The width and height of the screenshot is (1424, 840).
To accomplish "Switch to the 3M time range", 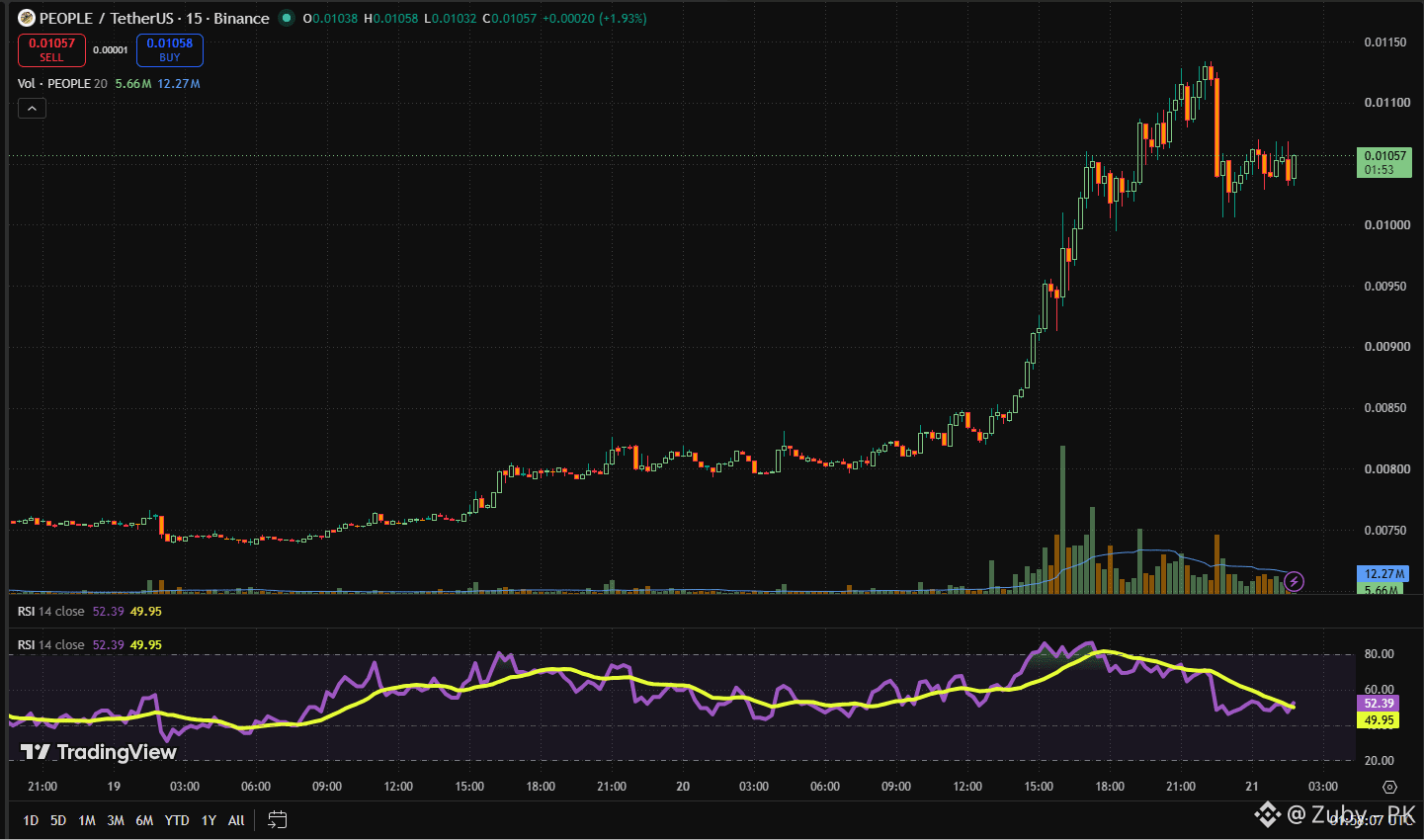I will tap(116, 820).
